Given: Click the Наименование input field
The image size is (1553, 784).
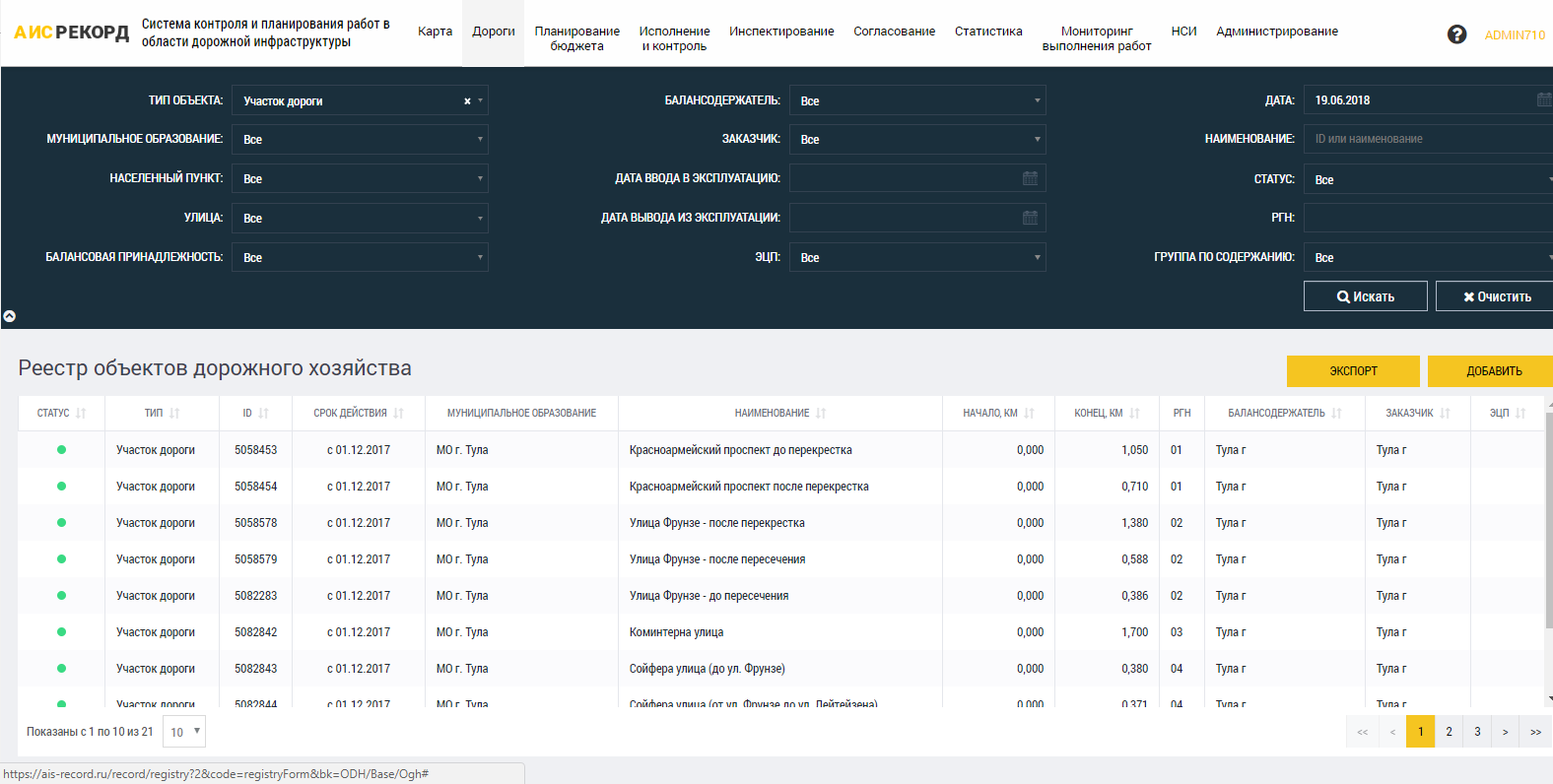Looking at the screenshot, I should 1428,139.
